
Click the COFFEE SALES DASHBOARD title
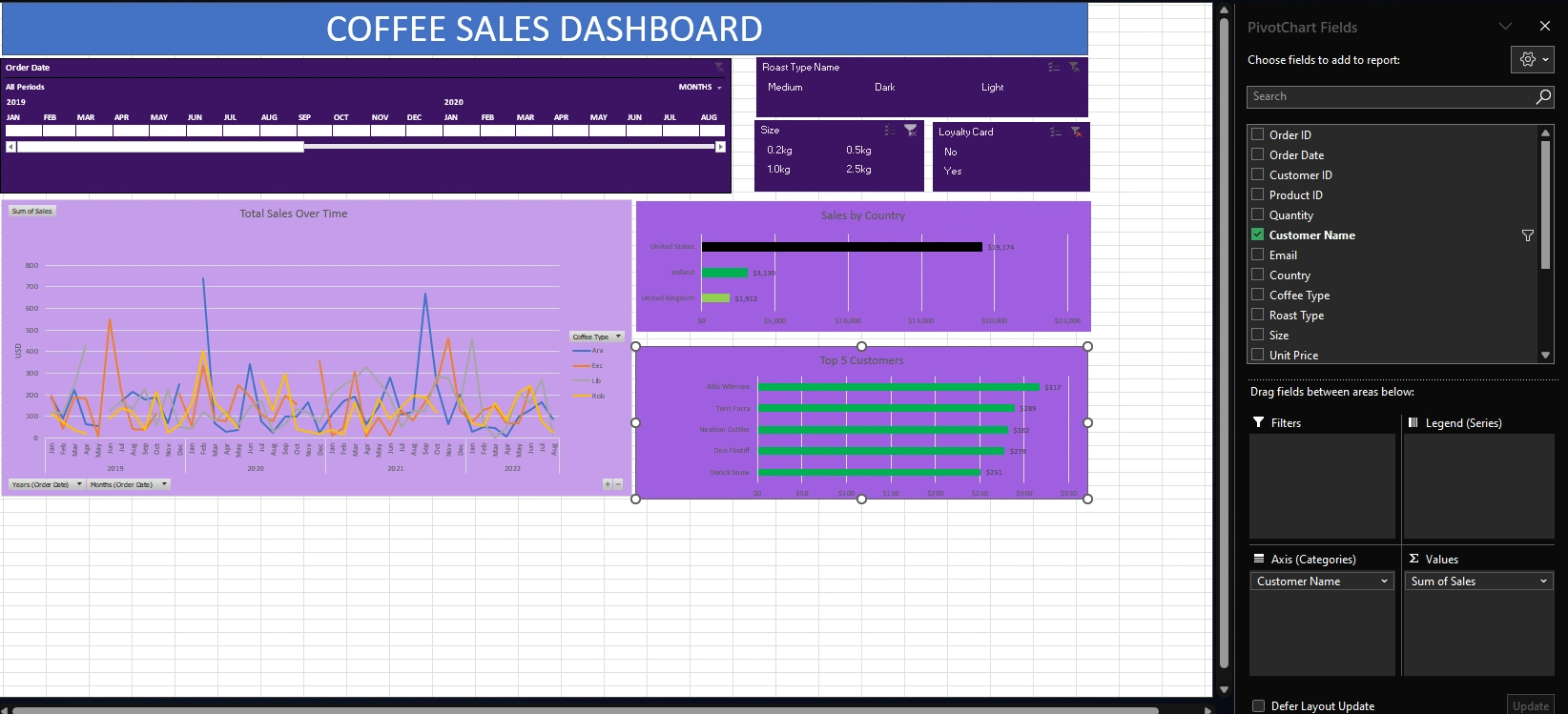pyautogui.click(x=545, y=30)
